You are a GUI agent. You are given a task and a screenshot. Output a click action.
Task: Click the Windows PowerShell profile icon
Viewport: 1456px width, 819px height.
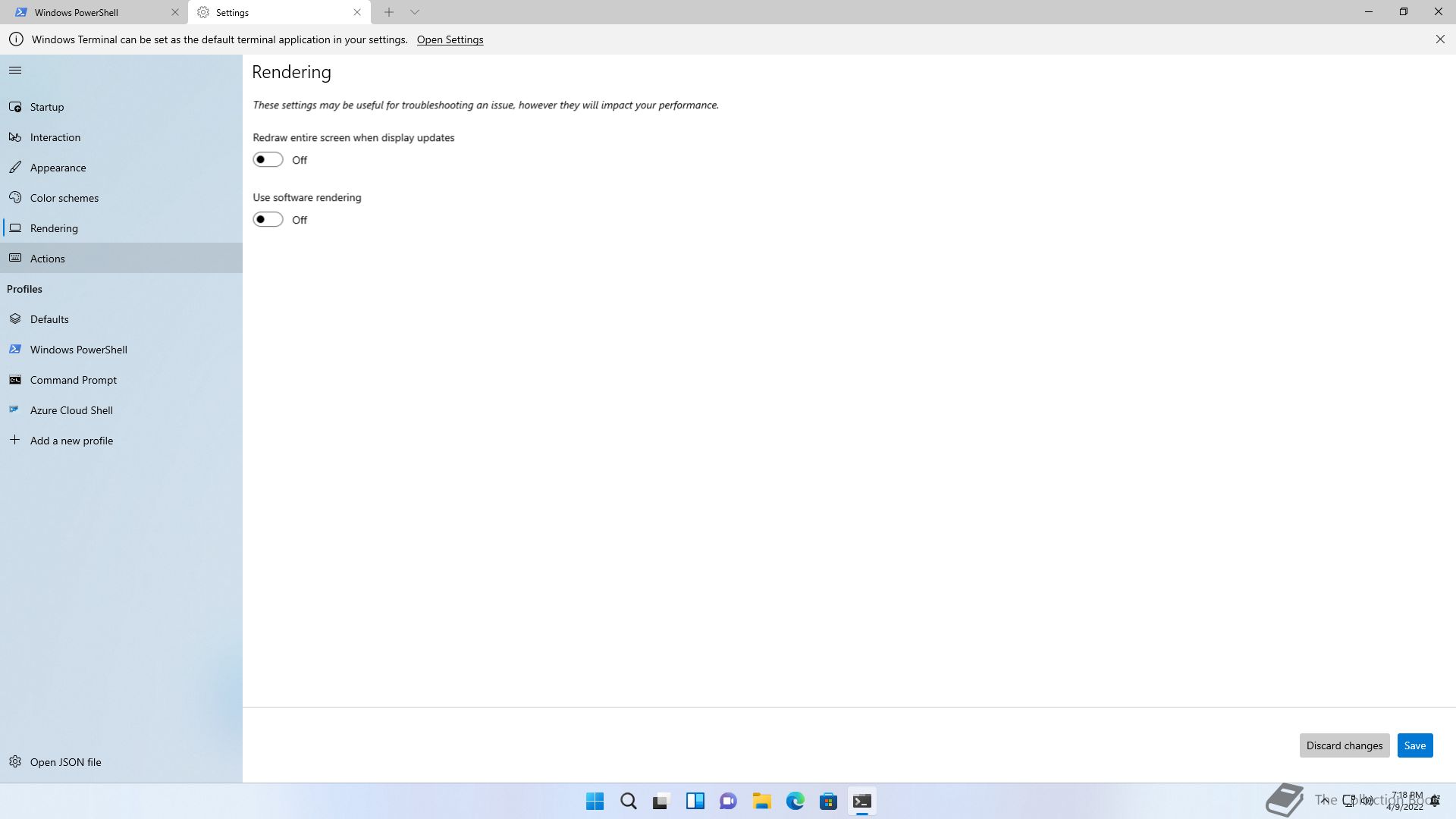tap(15, 349)
